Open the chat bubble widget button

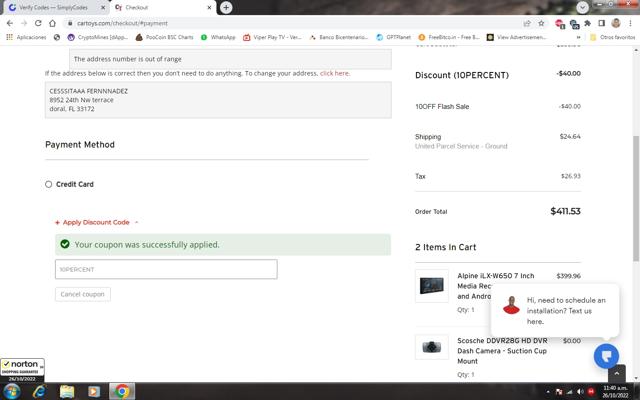coord(606,356)
